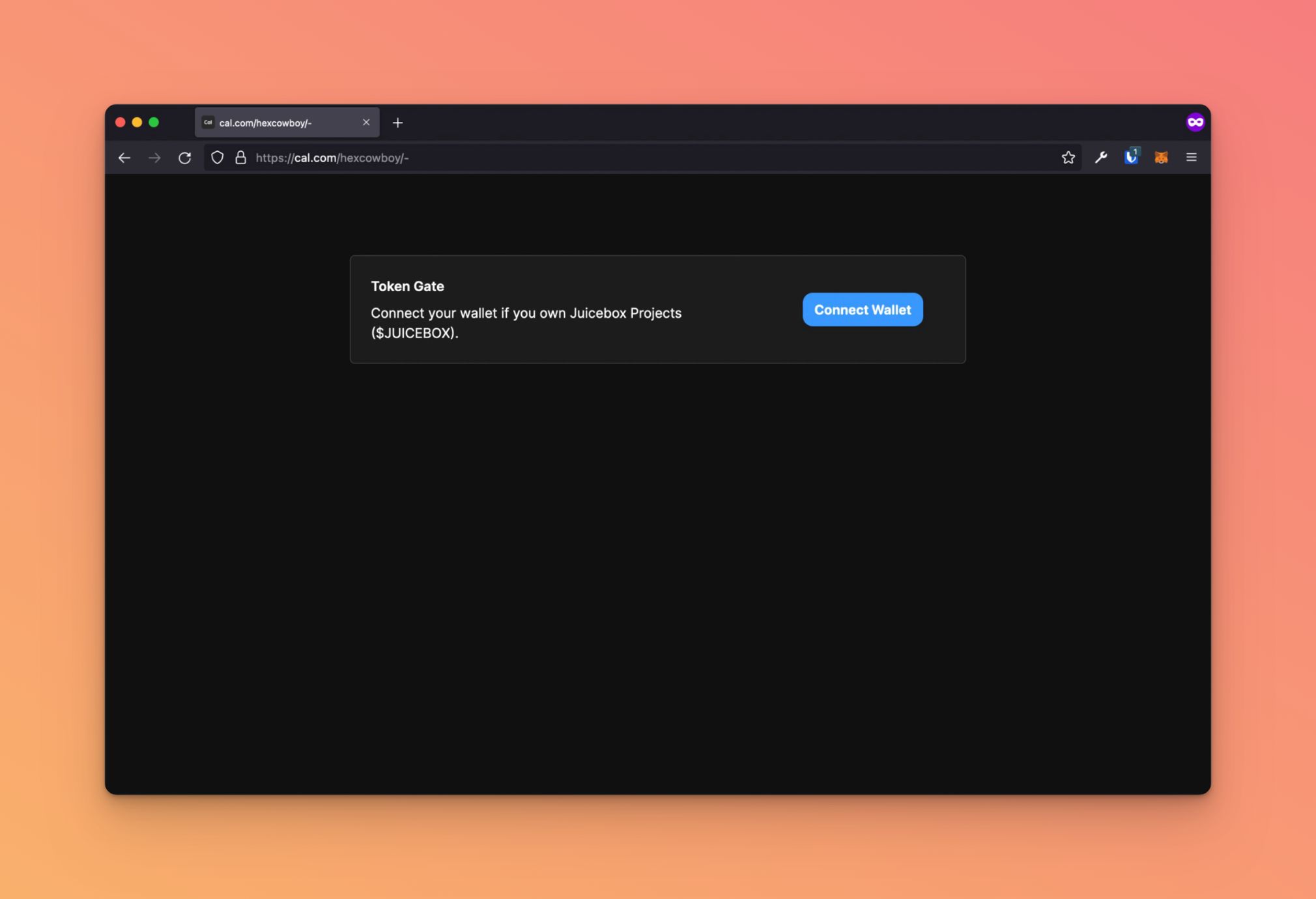
Task: Go back using the browser back arrow
Action: coord(124,158)
